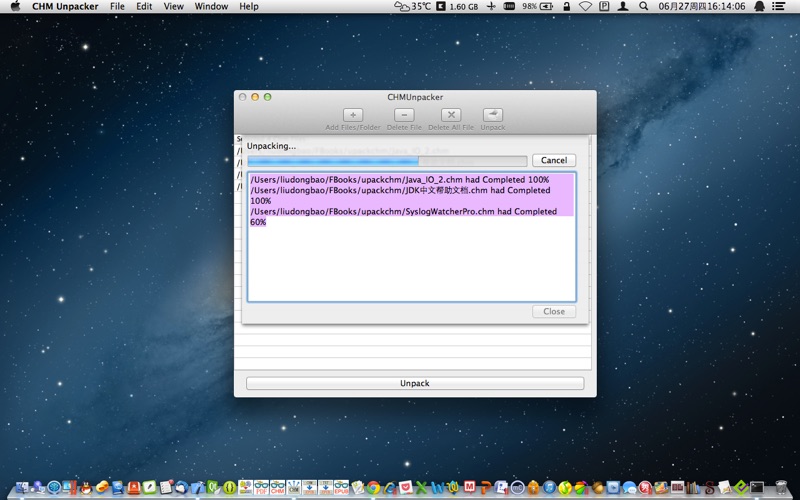This screenshot has height=500, width=800.
Task: Open the PDF reader icon in the dock
Action: [261, 487]
